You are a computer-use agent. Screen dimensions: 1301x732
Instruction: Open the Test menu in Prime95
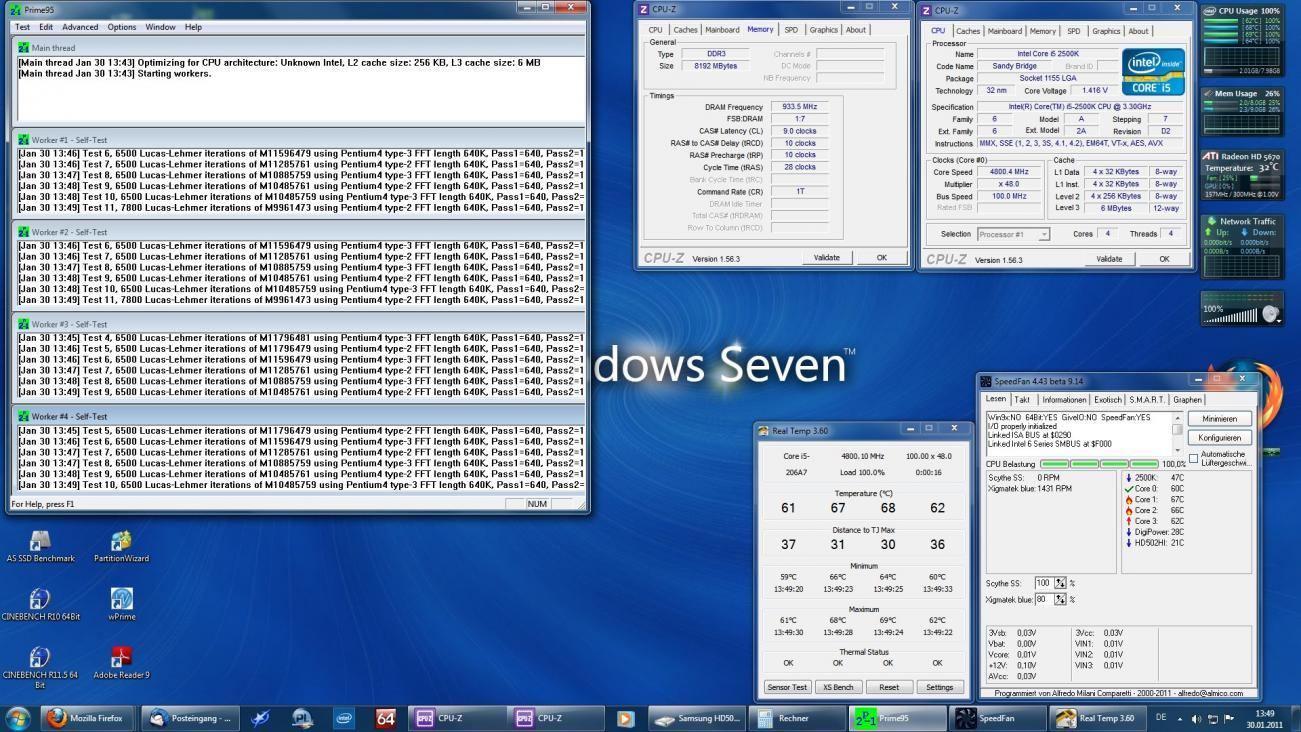22,27
